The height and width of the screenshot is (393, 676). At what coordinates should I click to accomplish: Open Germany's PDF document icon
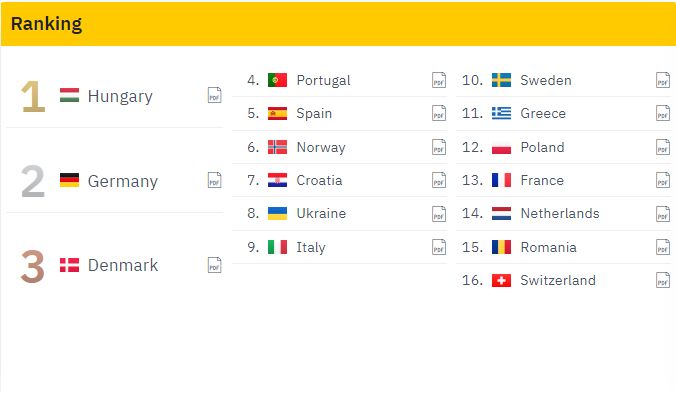pos(215,180)
